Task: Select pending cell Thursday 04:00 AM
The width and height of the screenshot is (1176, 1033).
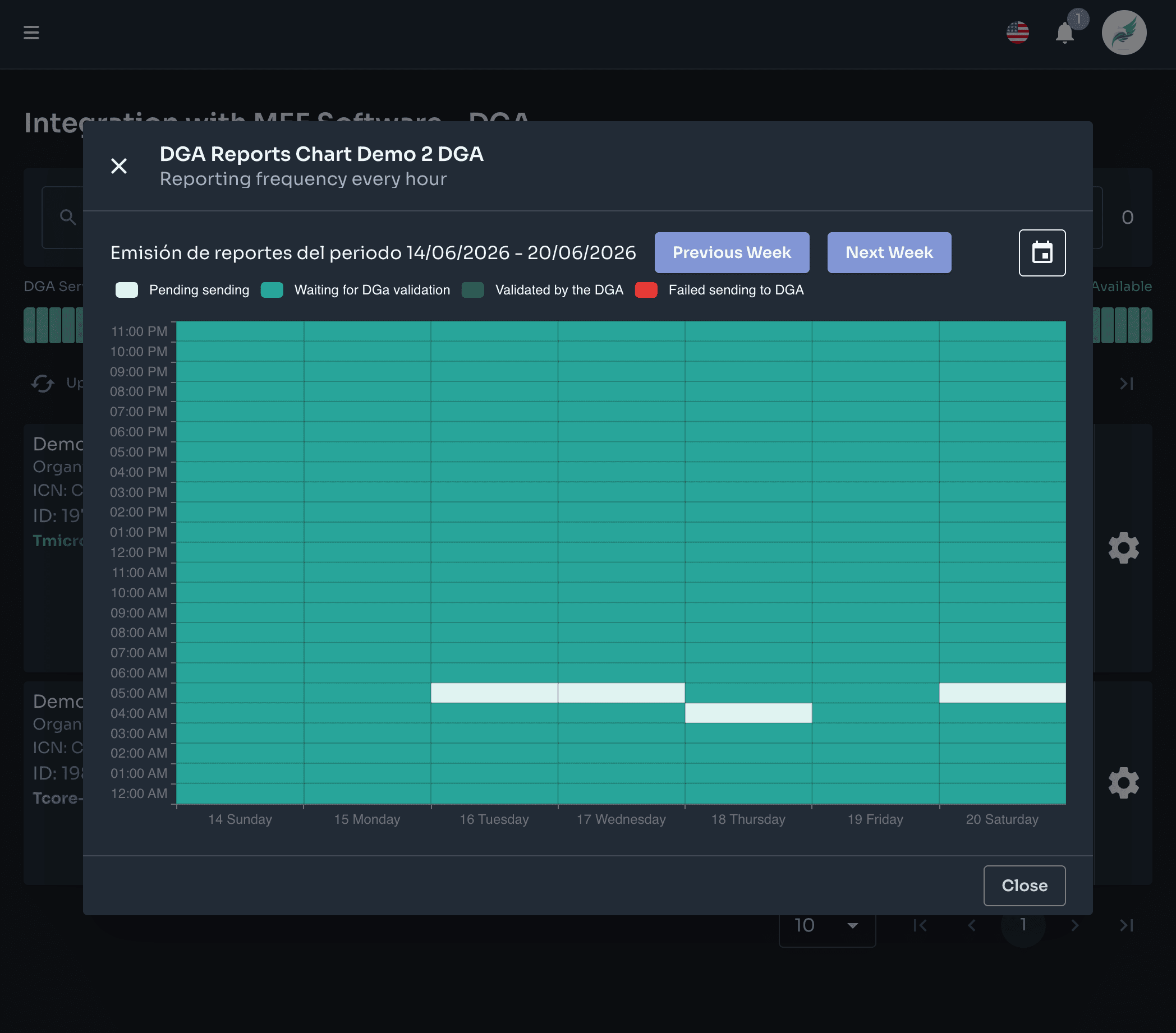Action: [x=748, y=713]
